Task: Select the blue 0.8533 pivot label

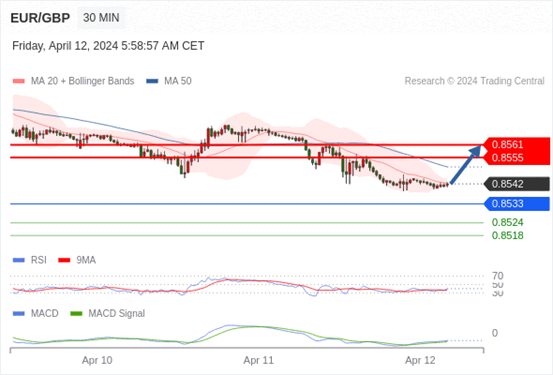Action: click(517, 204)
